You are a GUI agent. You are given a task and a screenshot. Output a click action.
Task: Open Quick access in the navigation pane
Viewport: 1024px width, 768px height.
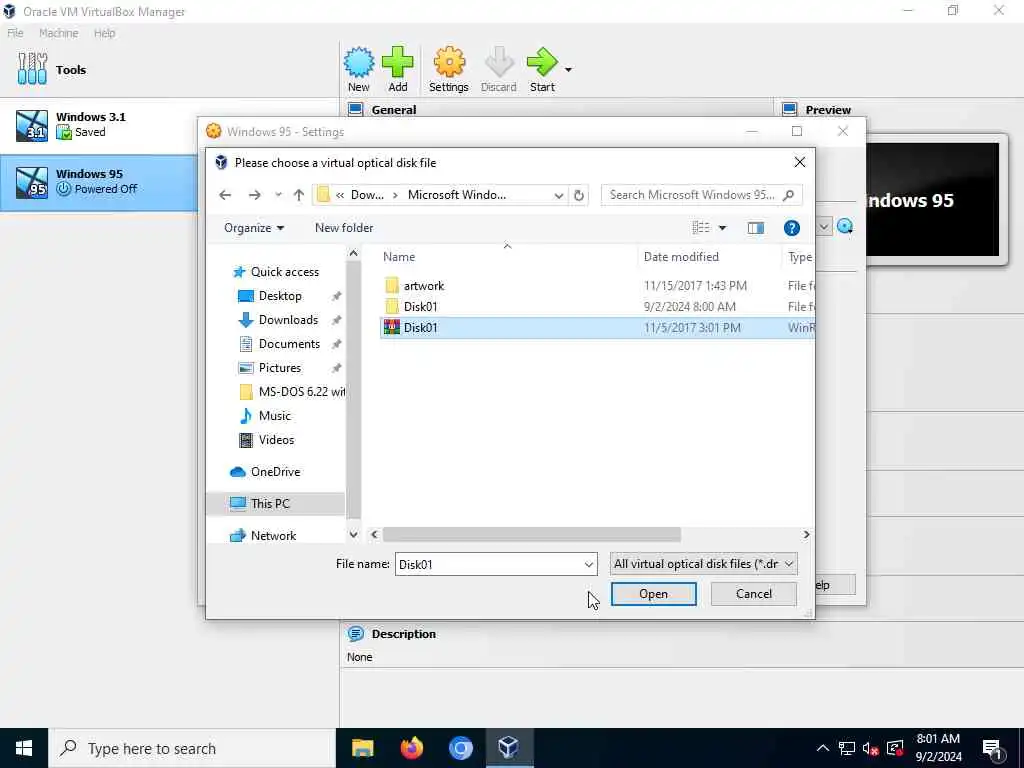point(285,272)
